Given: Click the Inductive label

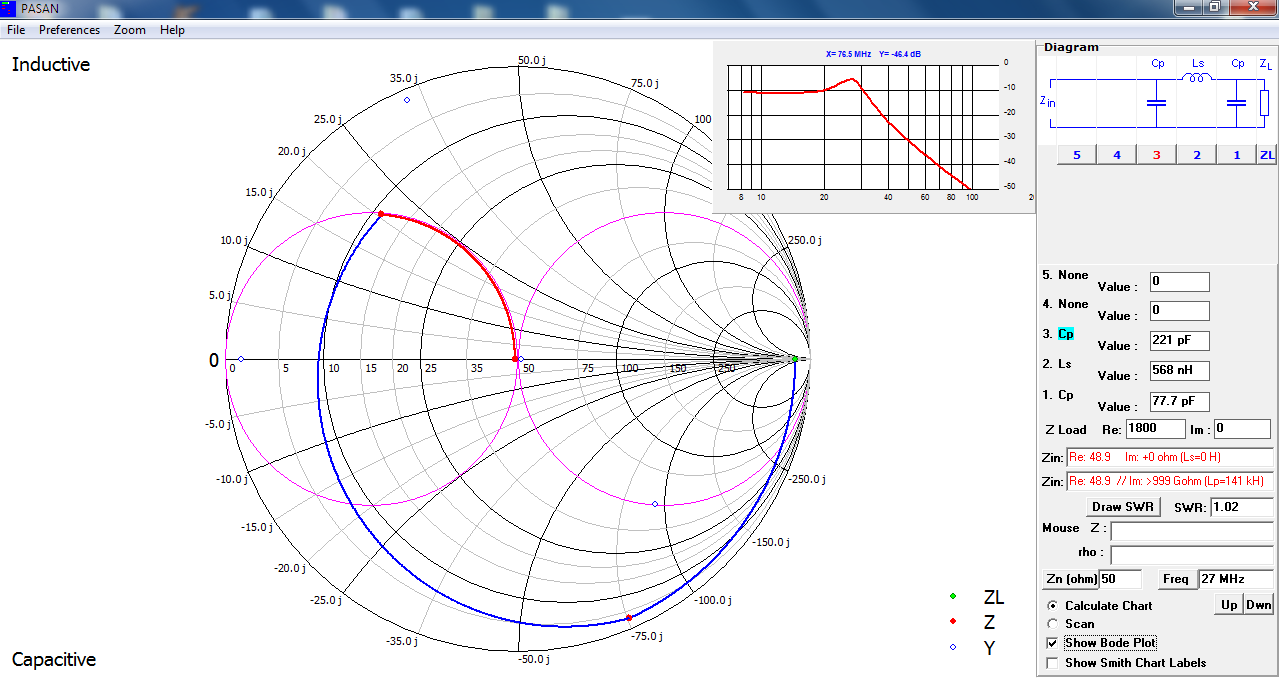Looking at the screenshot, I should (x=51, y=65).
